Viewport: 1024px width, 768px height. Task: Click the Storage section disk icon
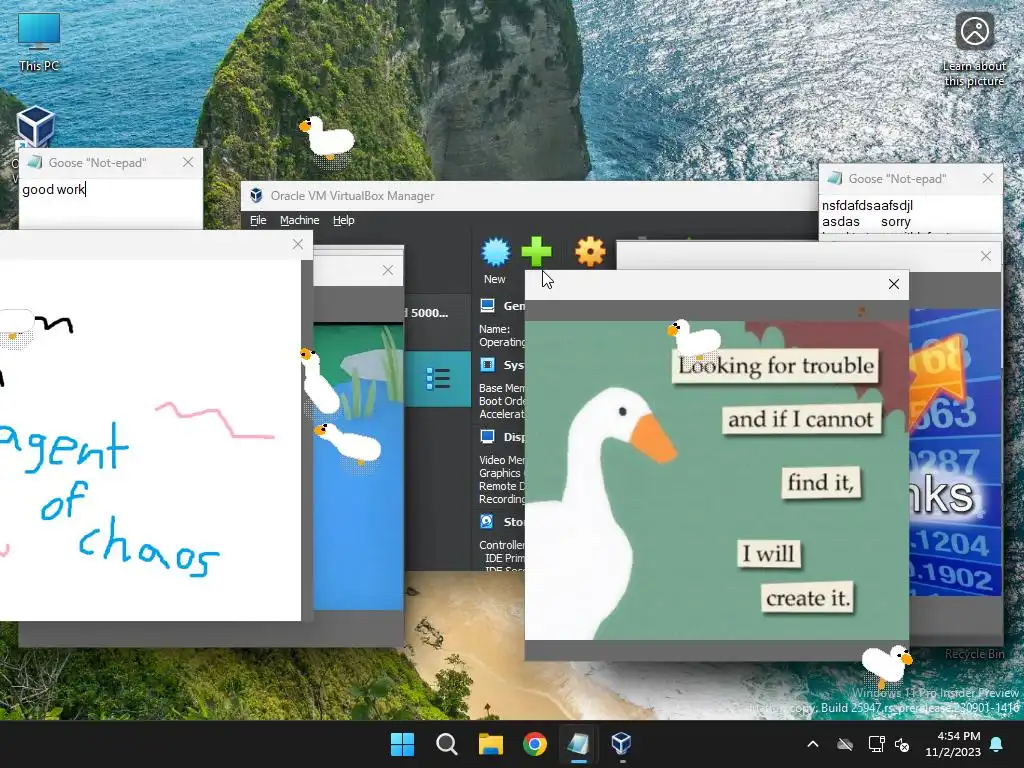(x=487, y=521)
